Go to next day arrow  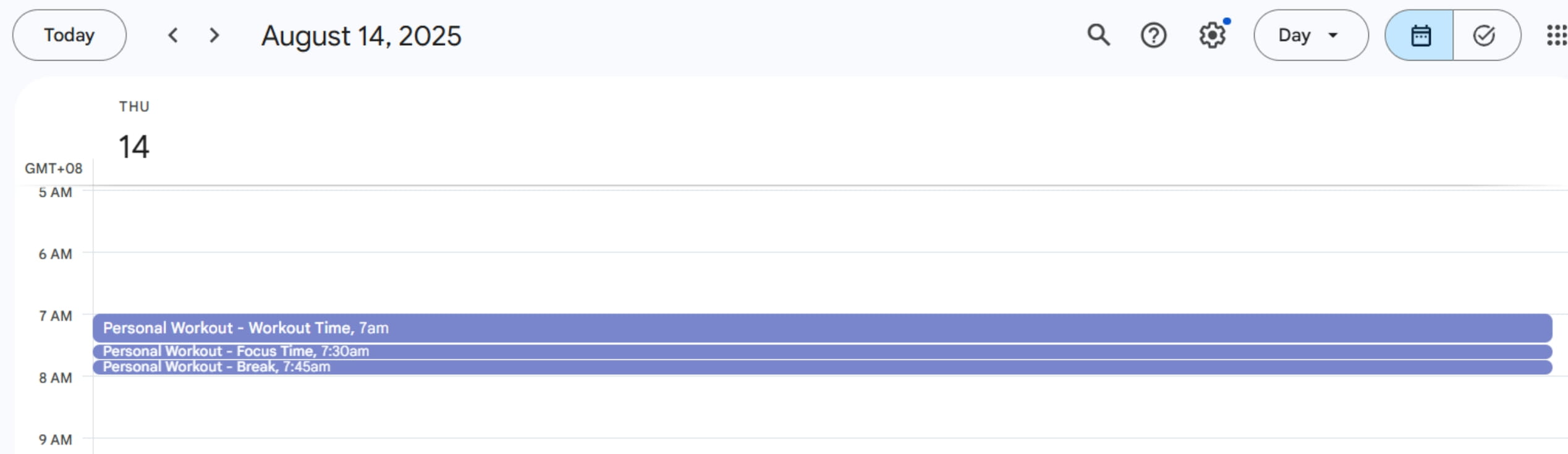214,35
